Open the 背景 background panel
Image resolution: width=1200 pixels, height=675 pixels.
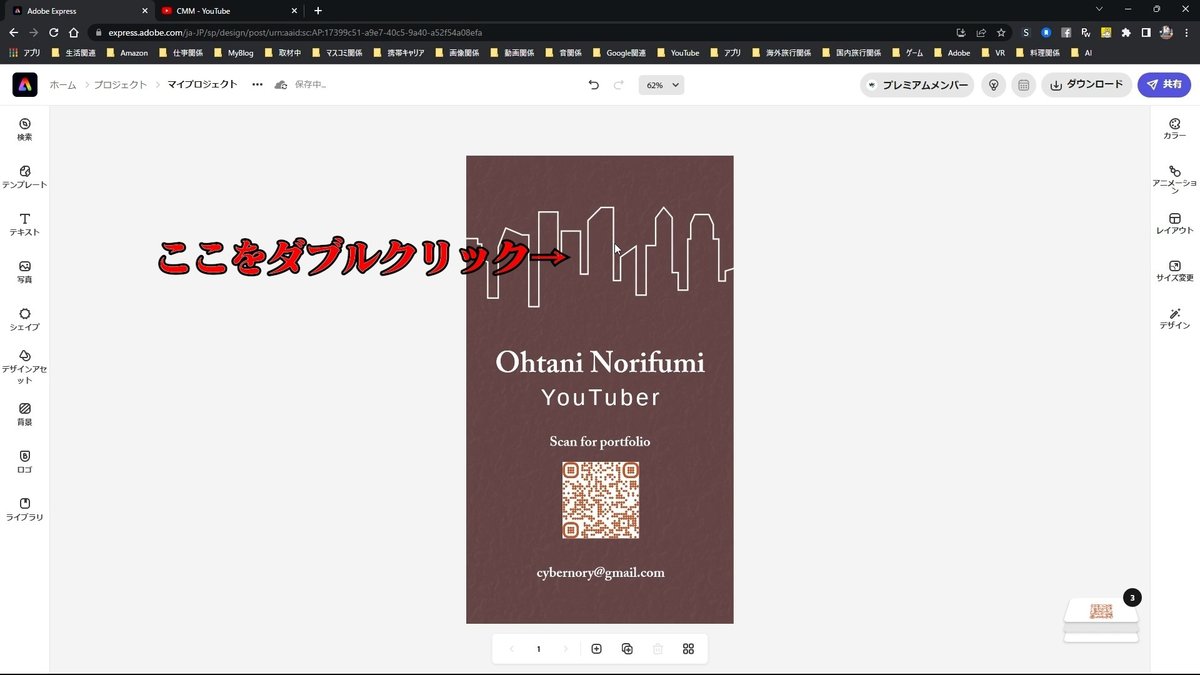pyautogui.click(x=24, y=414)
